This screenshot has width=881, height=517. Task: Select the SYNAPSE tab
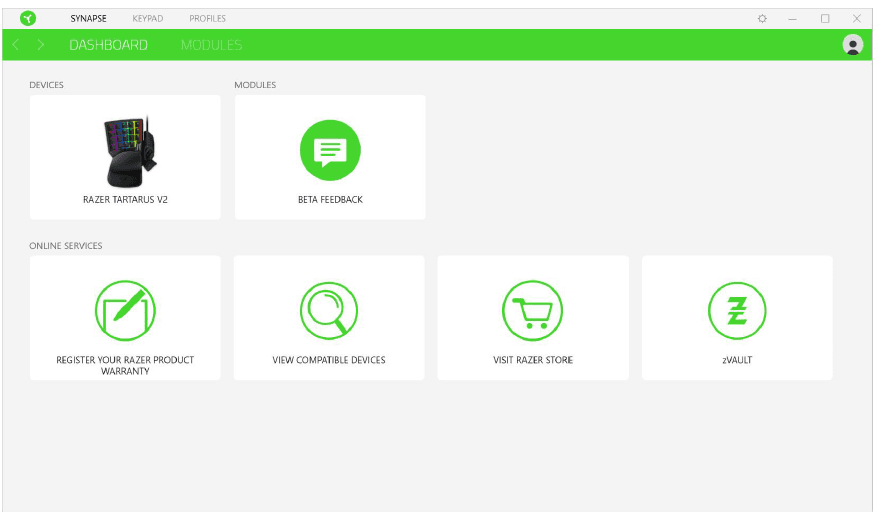click(88, 18)
